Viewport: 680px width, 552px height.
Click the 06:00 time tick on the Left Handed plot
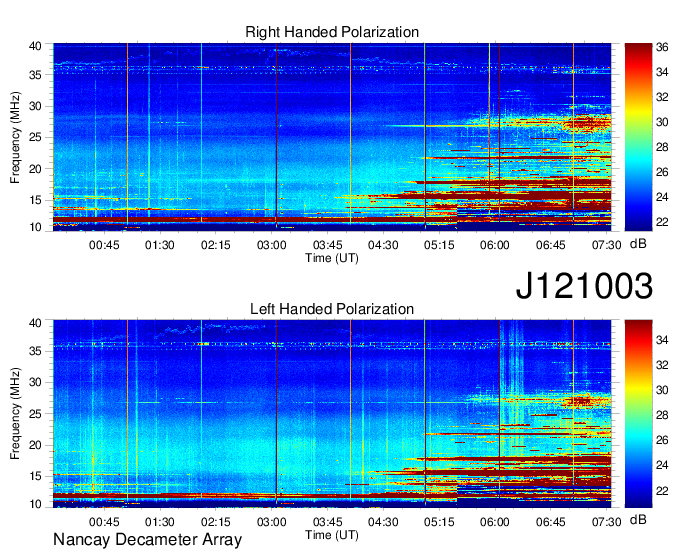pos(495,522)
